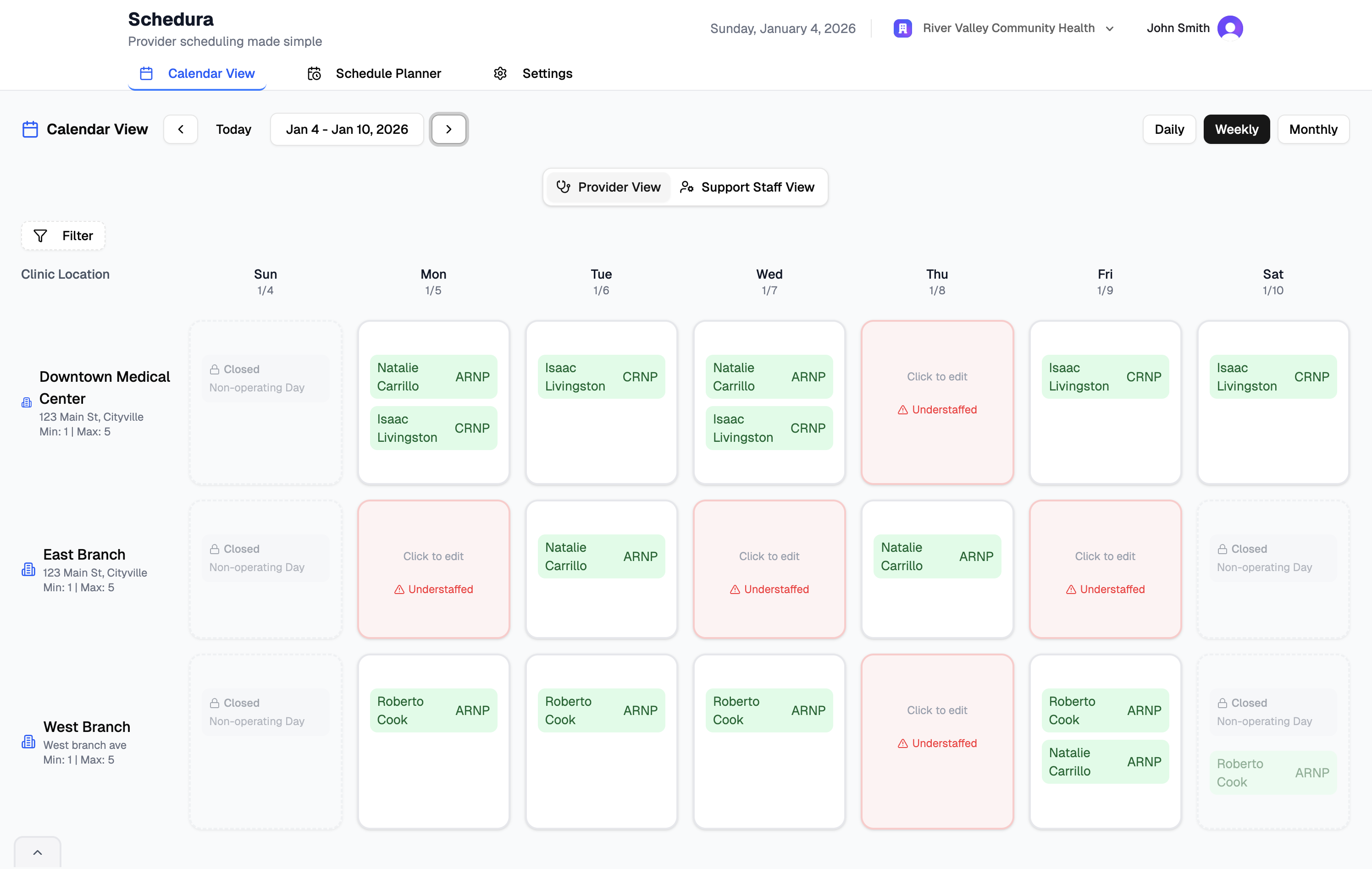Viewport: 1372px width, 869px height.
Task: Click the stethoscope icon in Provider View
Action: point(564,187)
